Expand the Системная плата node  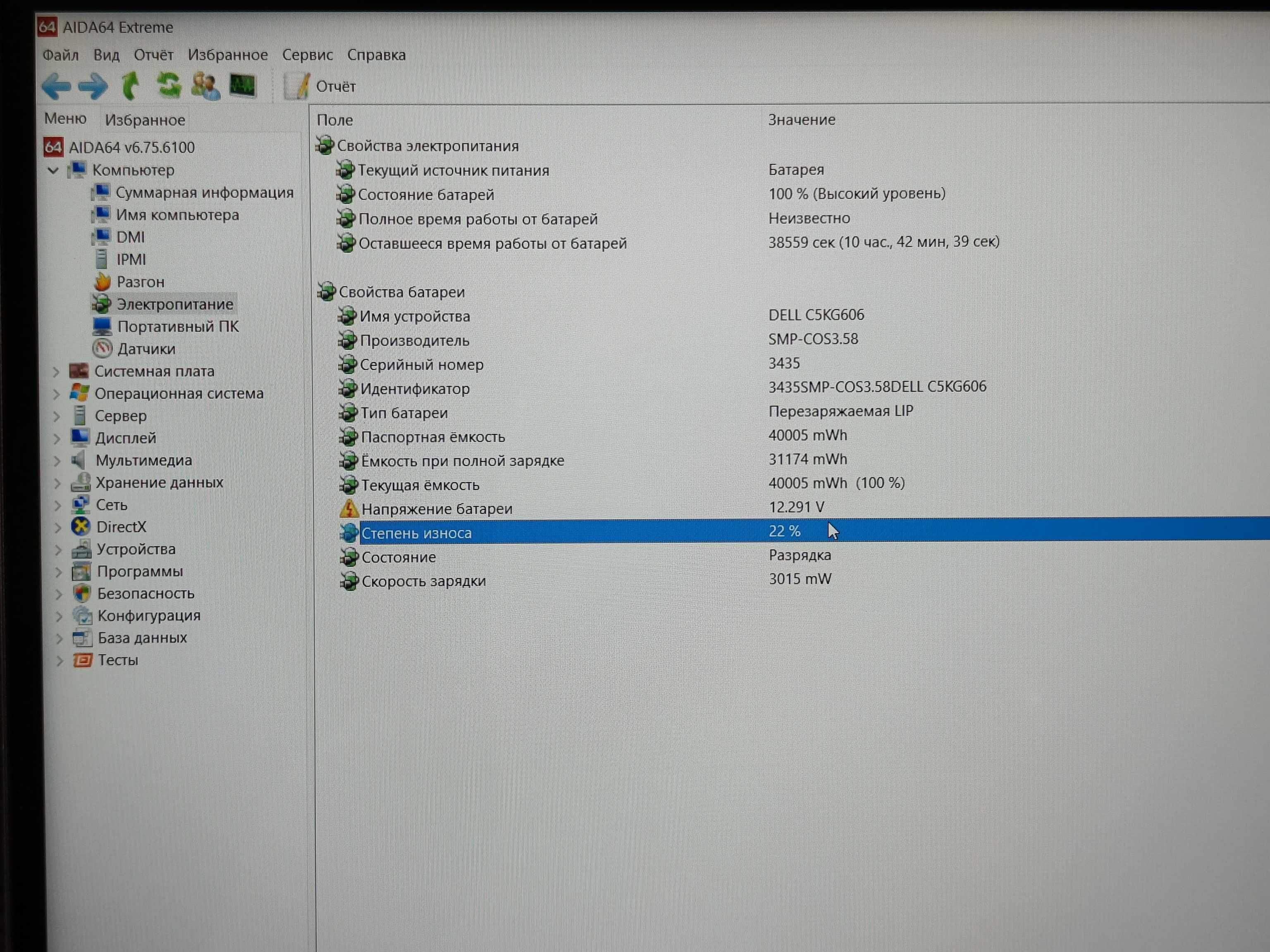click(56, 372)
